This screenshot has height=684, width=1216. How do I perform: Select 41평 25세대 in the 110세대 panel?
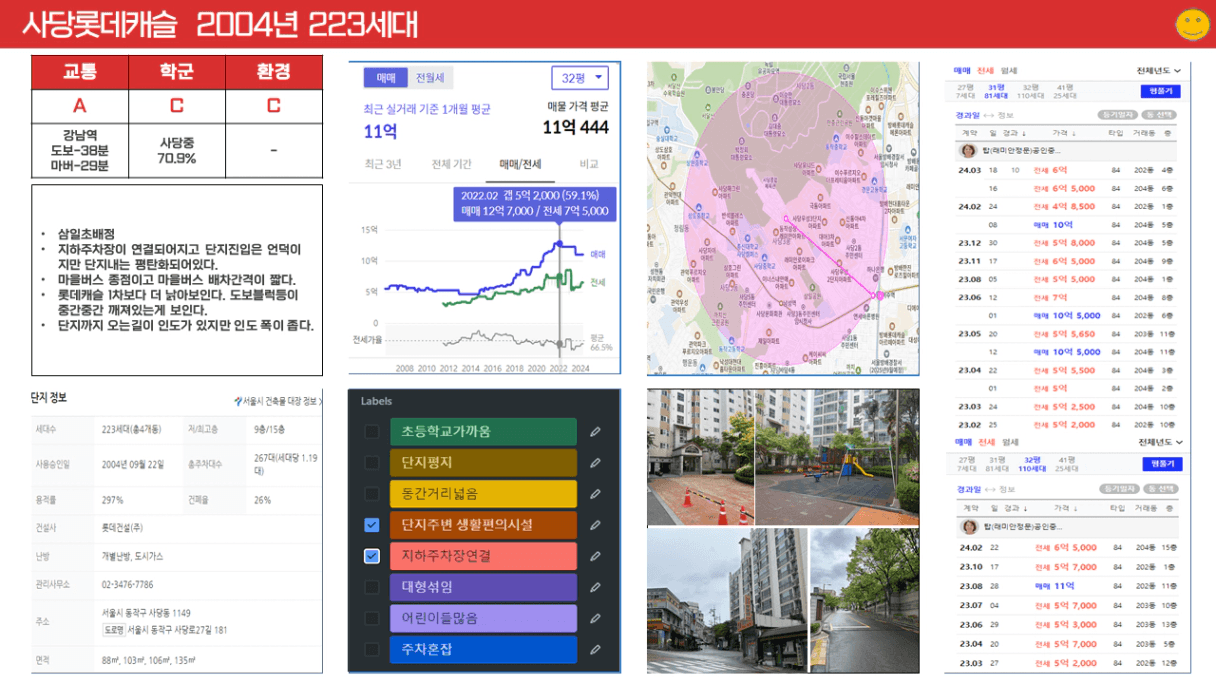(1069, 463)
